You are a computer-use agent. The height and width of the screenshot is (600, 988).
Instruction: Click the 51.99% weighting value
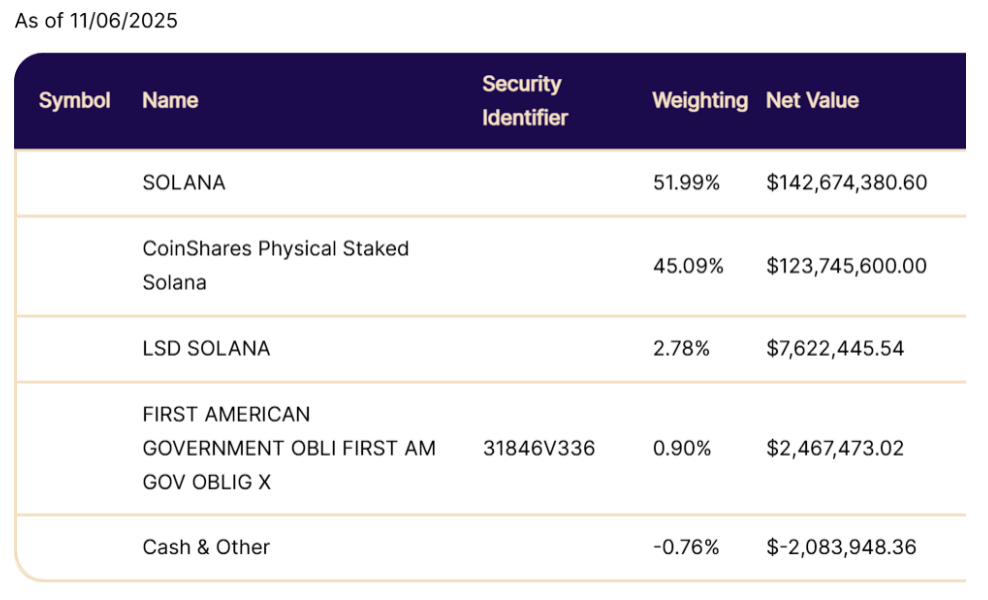click(686, 182)
